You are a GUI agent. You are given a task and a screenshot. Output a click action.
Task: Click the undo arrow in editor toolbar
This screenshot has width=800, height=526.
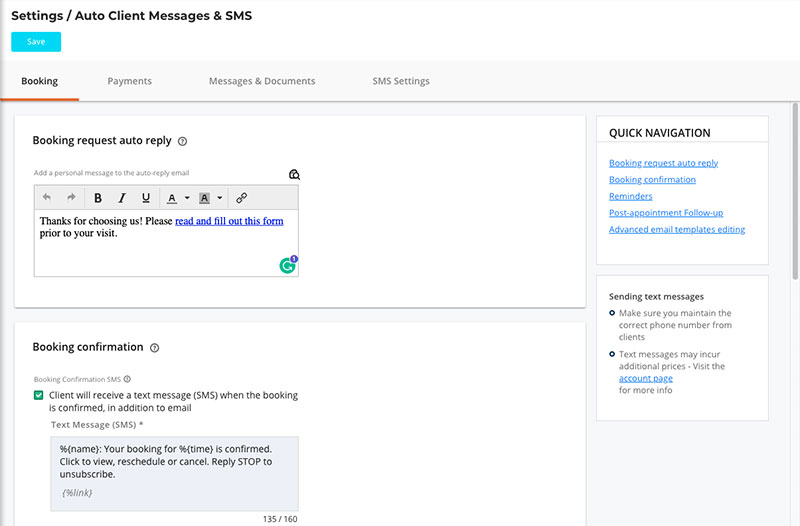[x=47, y=197]
